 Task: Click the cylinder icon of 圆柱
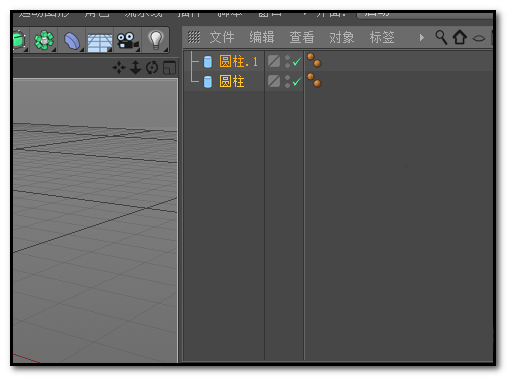(208, 82)
